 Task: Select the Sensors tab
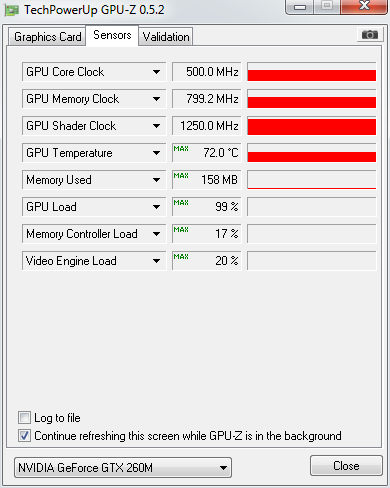coord(112,35)
